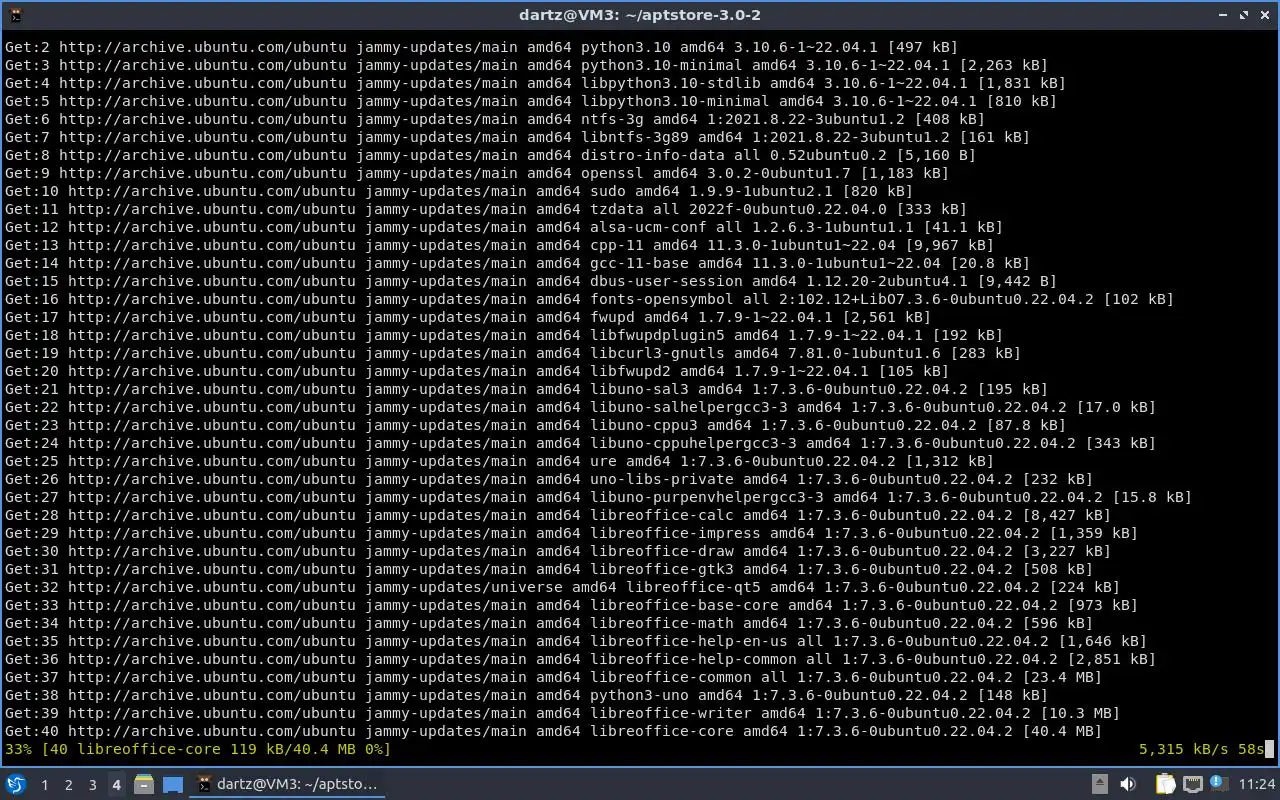Click the Get:19 libcurl3-gnutls line
1280x800 pixels.
click(x=513, y=353)
